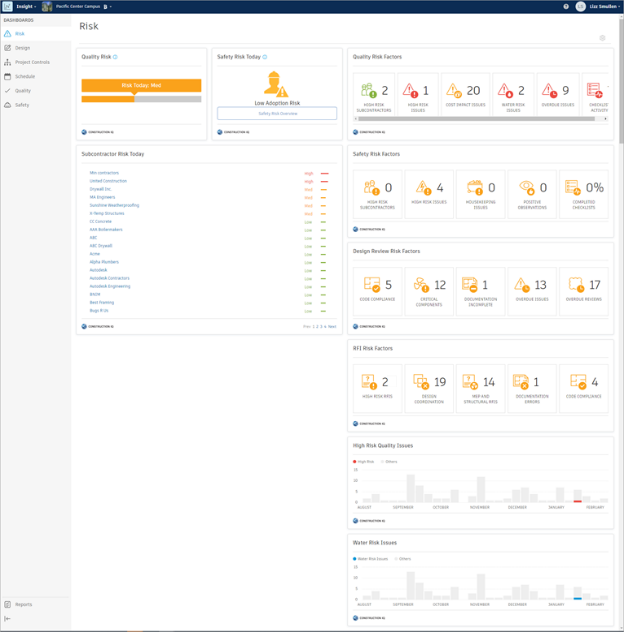This screenshot has height=632, width=624.
Task: Open the United Construction subcontractor link
Action: click(108, 181)
